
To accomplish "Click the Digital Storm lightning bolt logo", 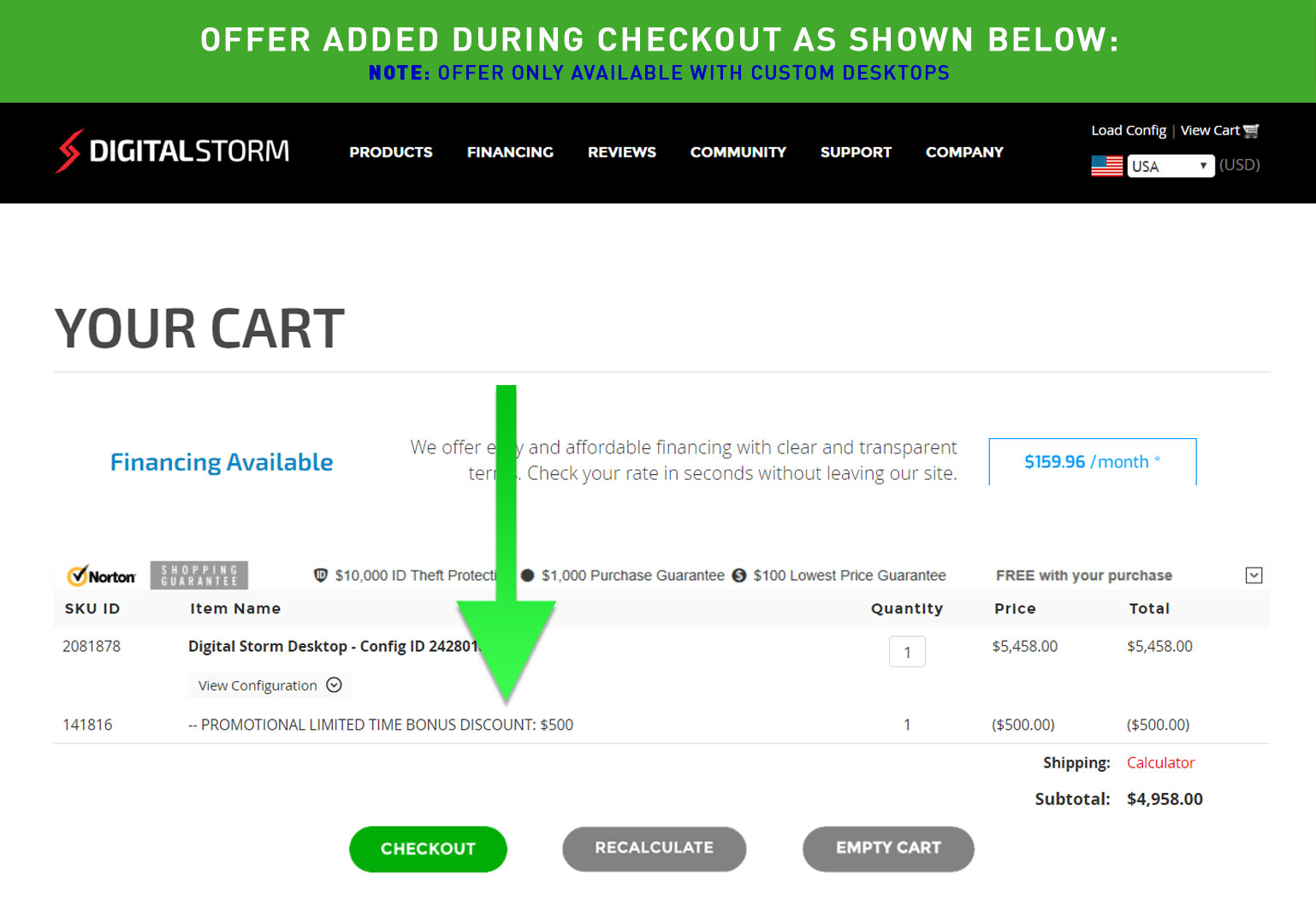I will pyautogui.click(x=69, y=151).
